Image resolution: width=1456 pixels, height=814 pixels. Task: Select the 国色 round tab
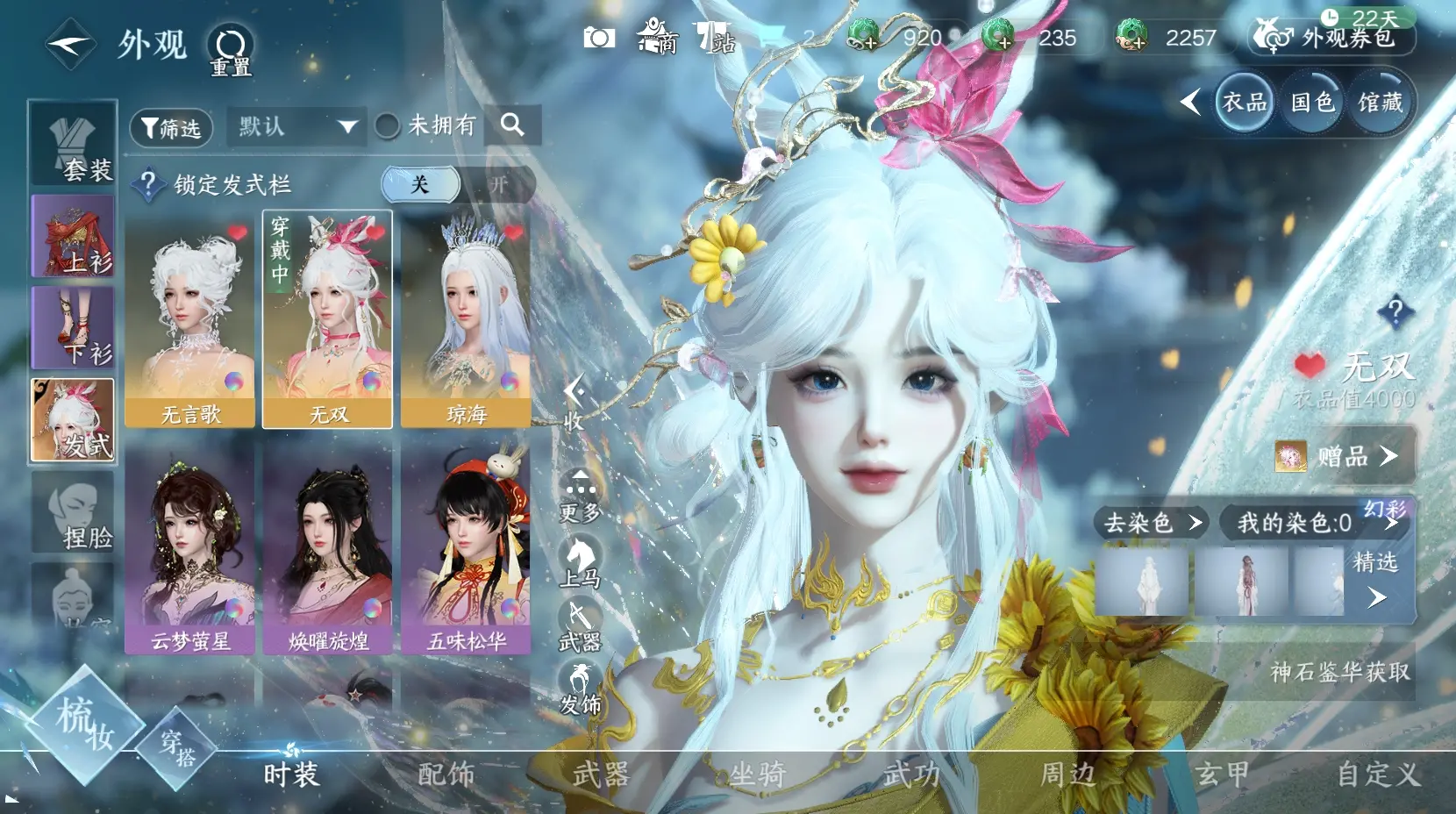1312,103
